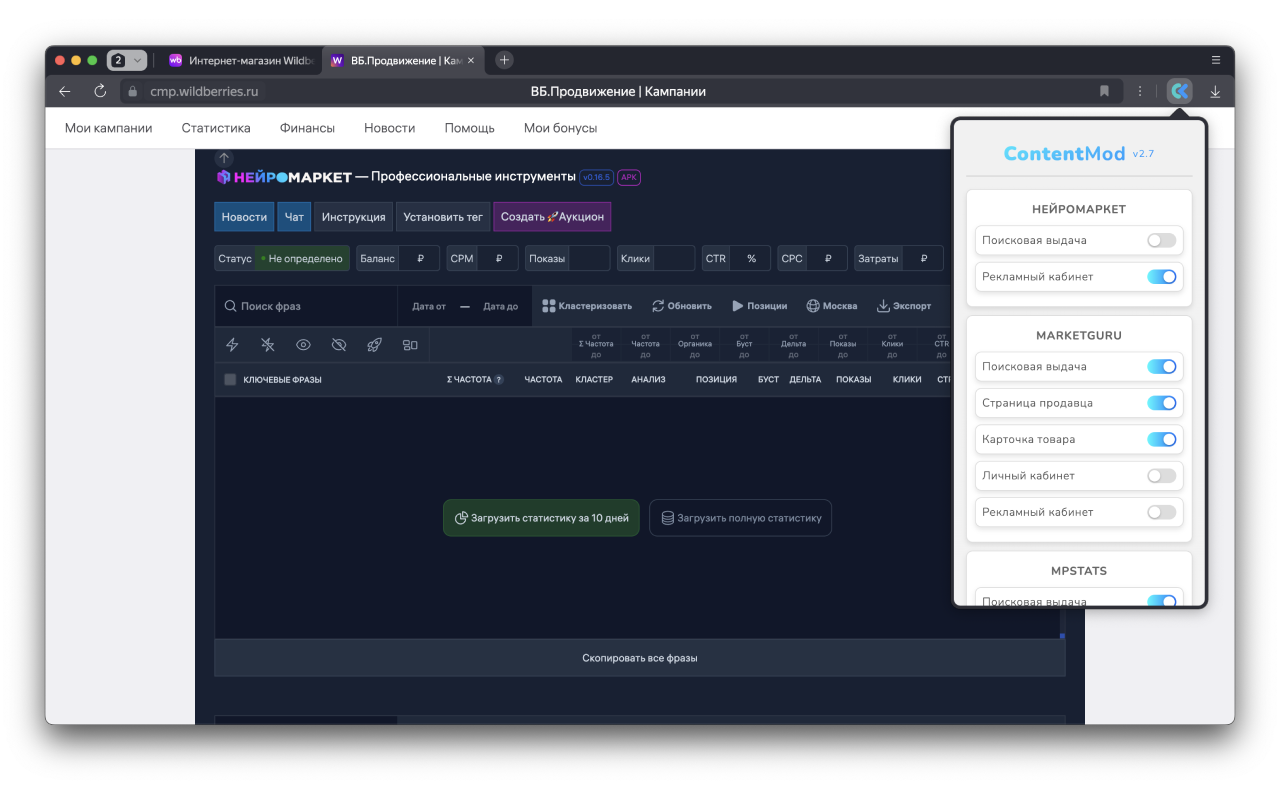The height and width of the screenshot is (800, 1280).
Task: Click Загрузить статистику за 10 дней
Action: 541,518
